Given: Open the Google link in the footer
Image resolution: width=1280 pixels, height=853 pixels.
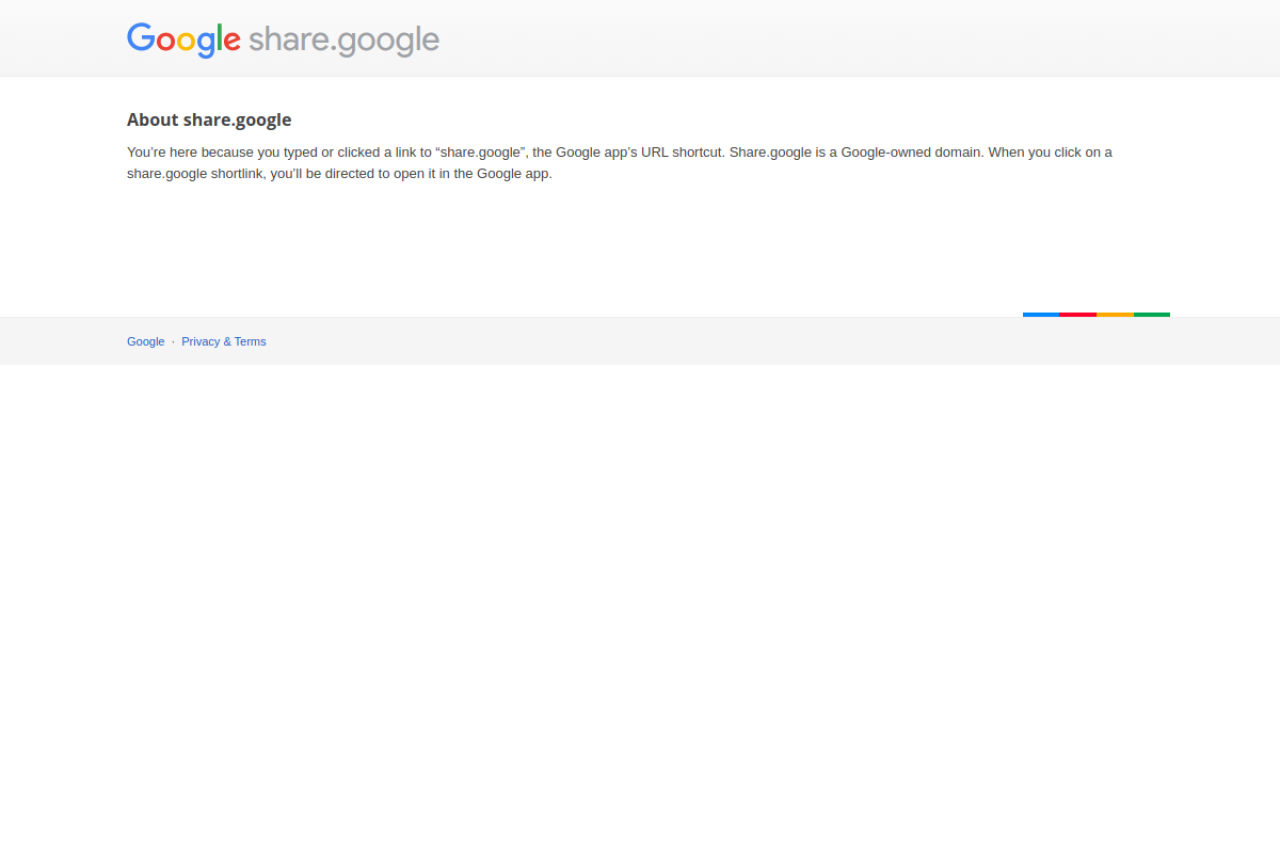Looking at the screenshot, I should tap(146, 342).
